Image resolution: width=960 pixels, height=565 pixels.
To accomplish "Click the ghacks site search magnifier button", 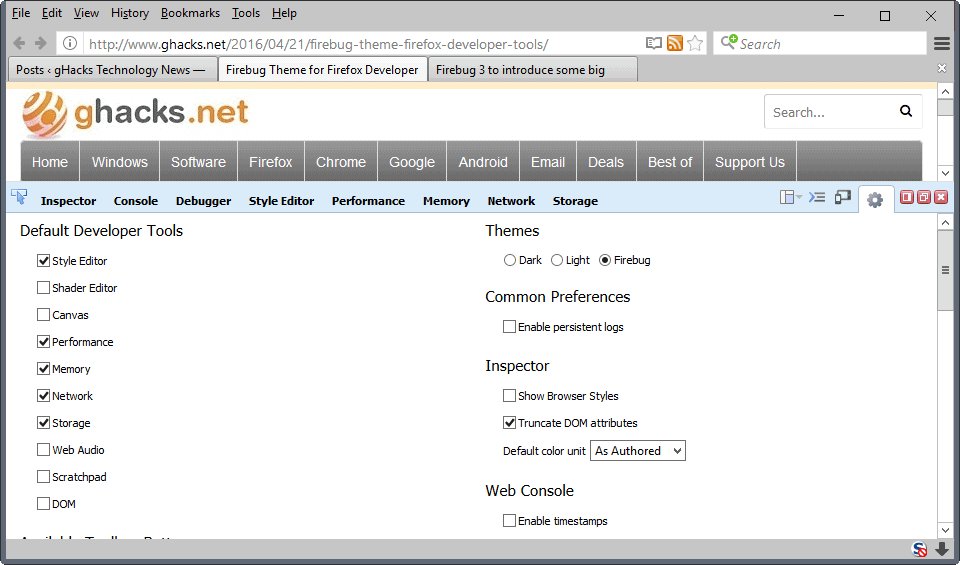I will 906,112.
